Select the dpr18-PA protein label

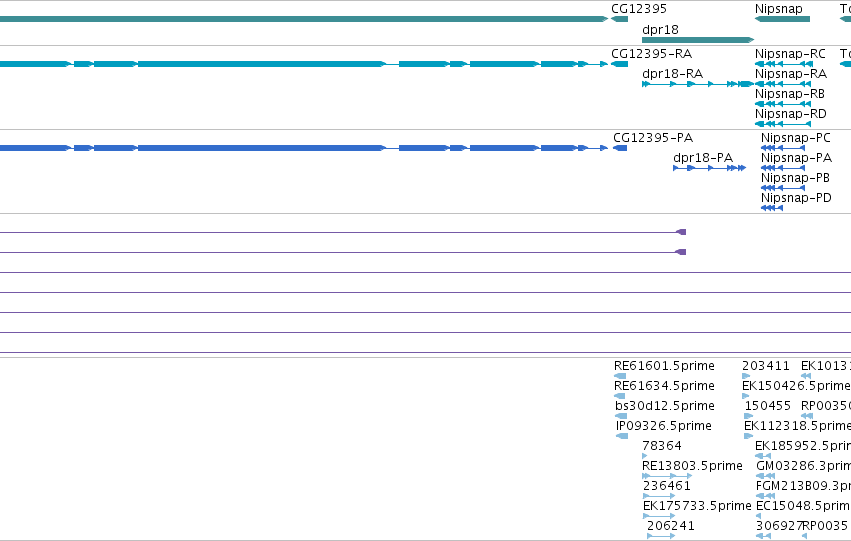pos(703,158)
